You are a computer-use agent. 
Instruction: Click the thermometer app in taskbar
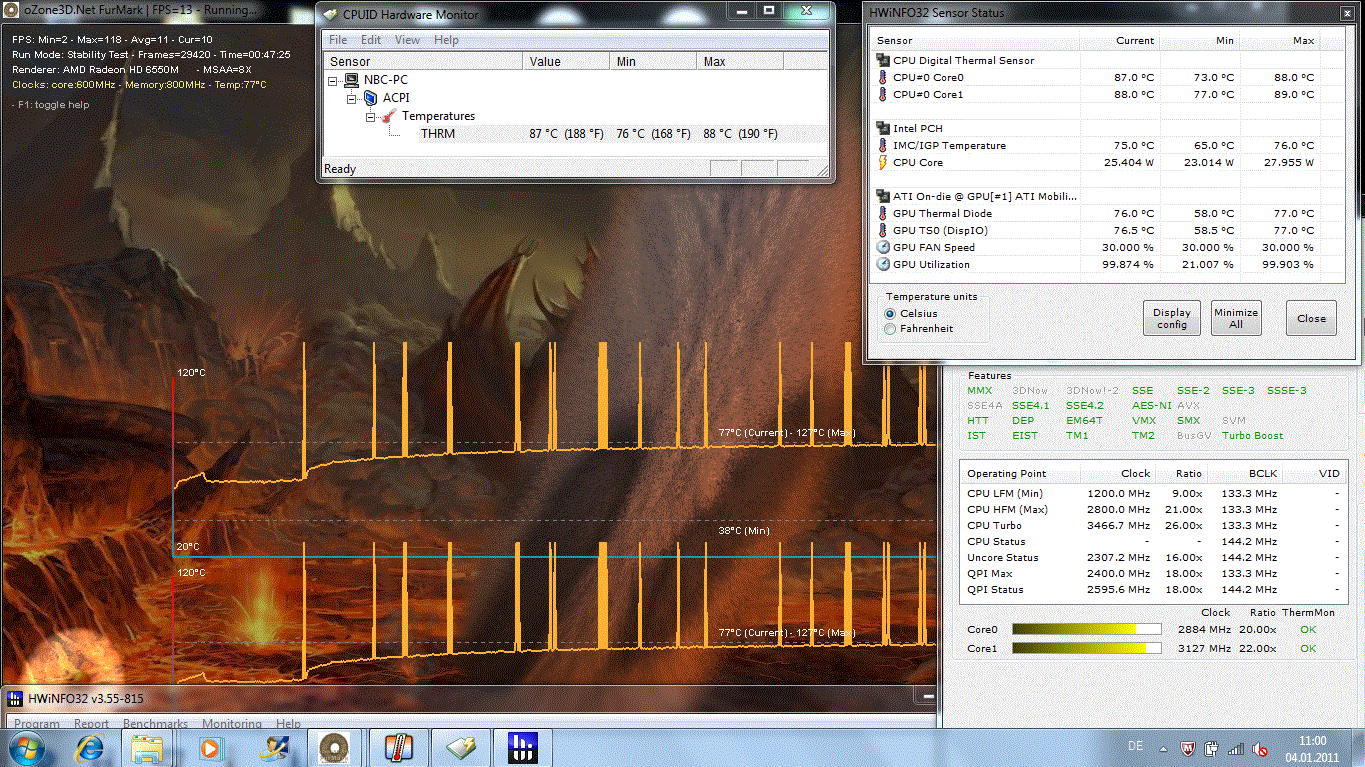point(398,747)
